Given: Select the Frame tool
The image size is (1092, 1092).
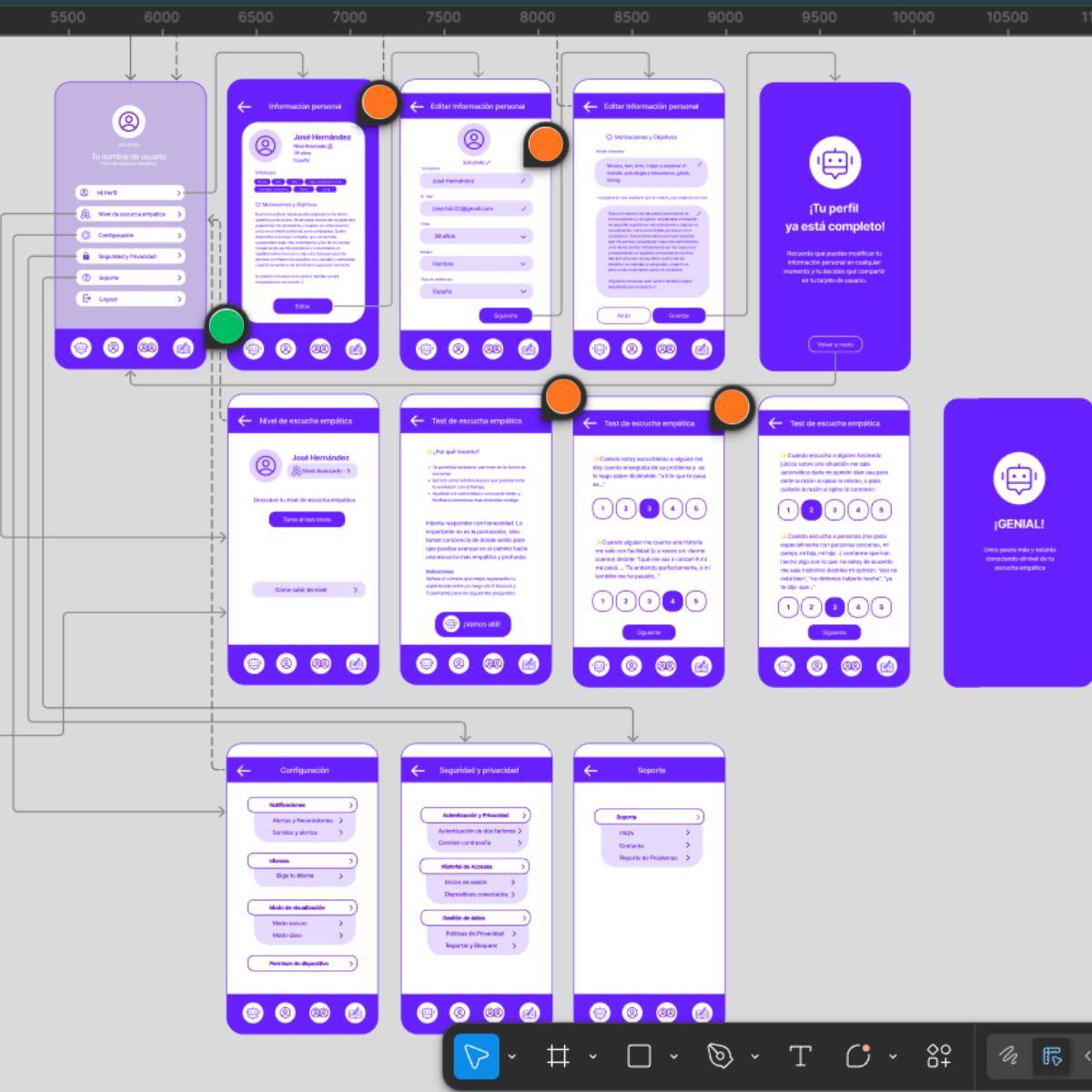Looking at the screenshot, I should pos(558,1056).
